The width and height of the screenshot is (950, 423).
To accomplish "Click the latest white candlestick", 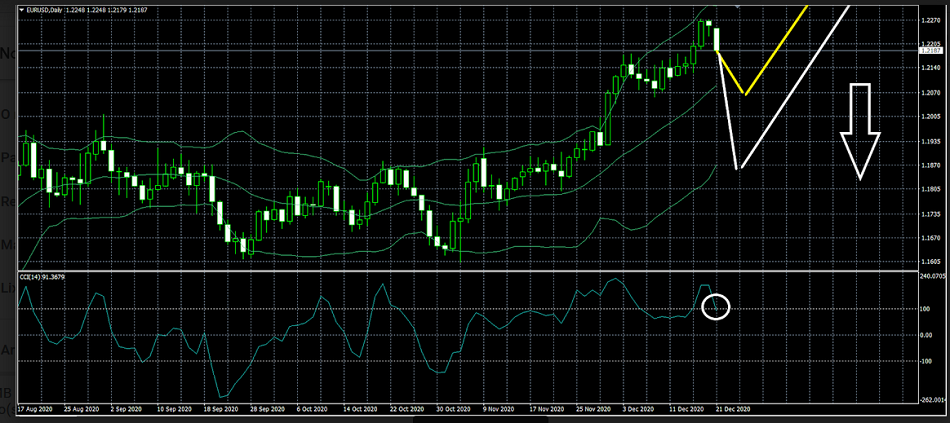I will coord(717,39).
